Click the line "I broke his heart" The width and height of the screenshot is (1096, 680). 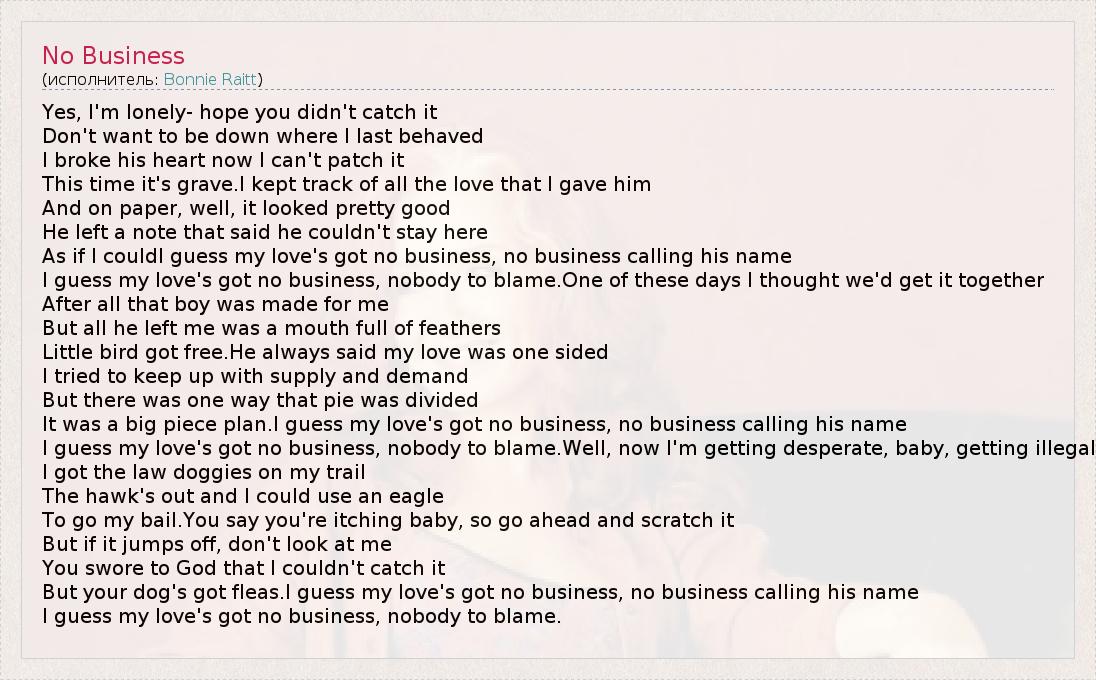coord(223,160)
